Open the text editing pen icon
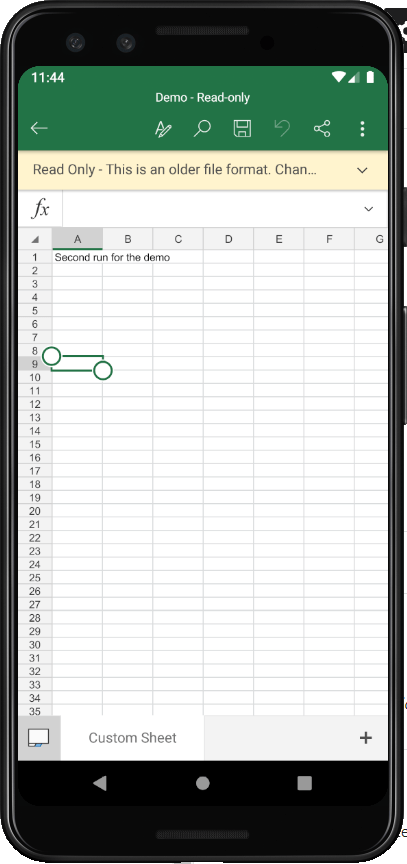Viewport: 407px width, 864px height. click(x=163, y=129)
